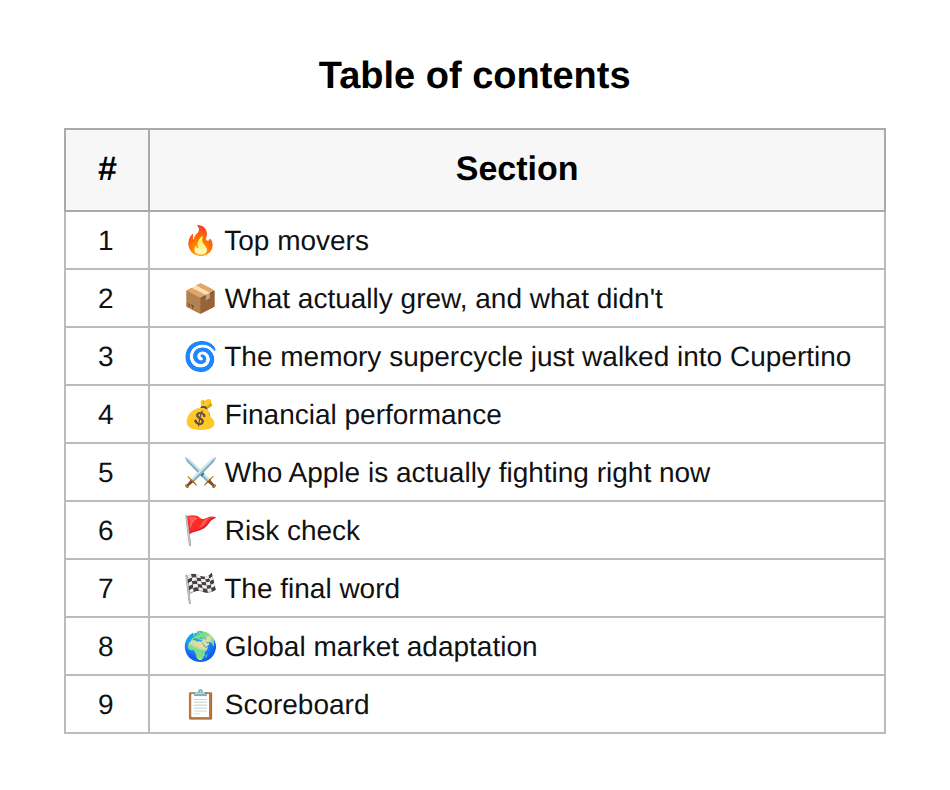950x790 pixels.
Task: Click the crossed swords emoji icon
Action: 200,473
